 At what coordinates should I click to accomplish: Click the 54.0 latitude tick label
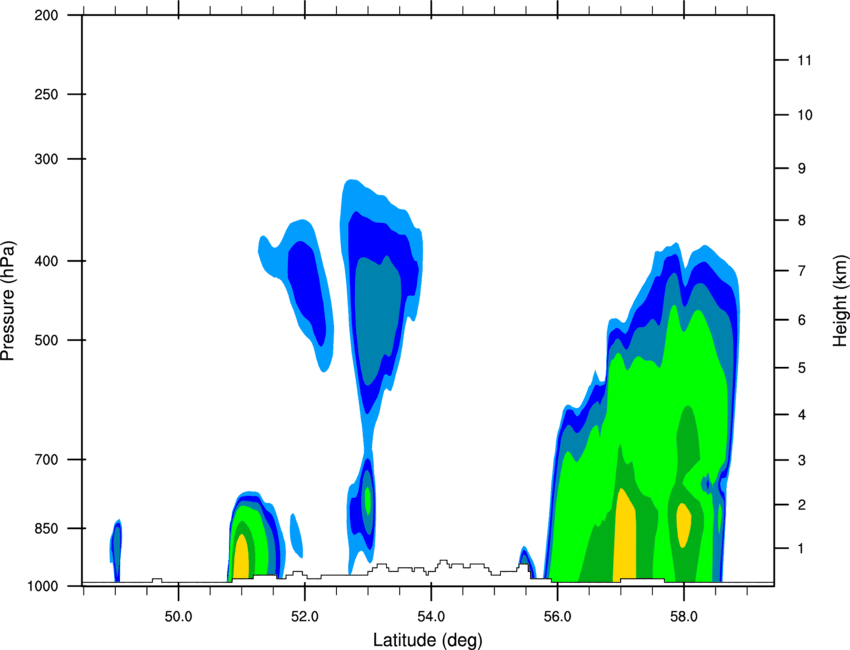coord(431,617)
